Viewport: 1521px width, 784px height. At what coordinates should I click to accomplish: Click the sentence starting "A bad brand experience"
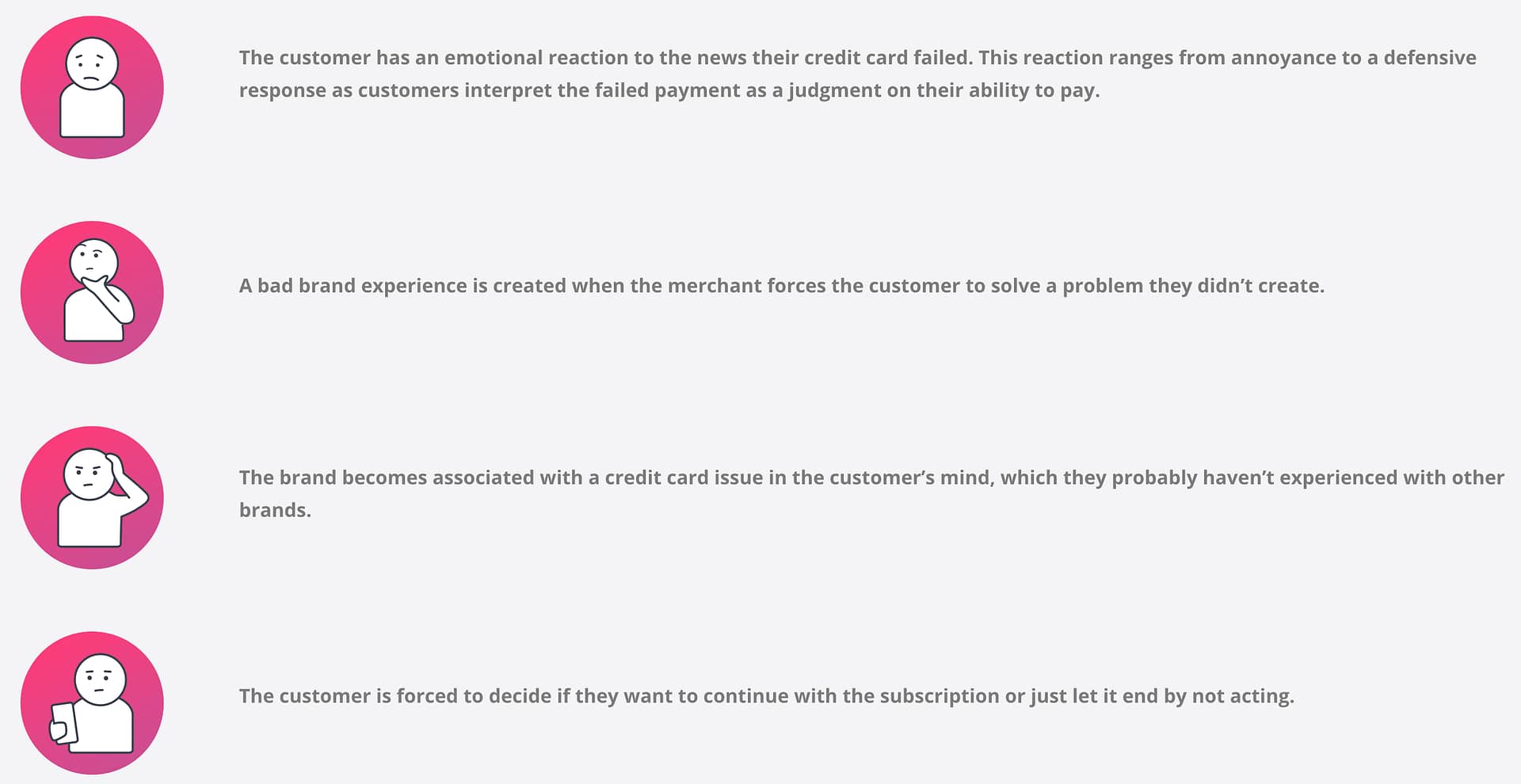782,285
